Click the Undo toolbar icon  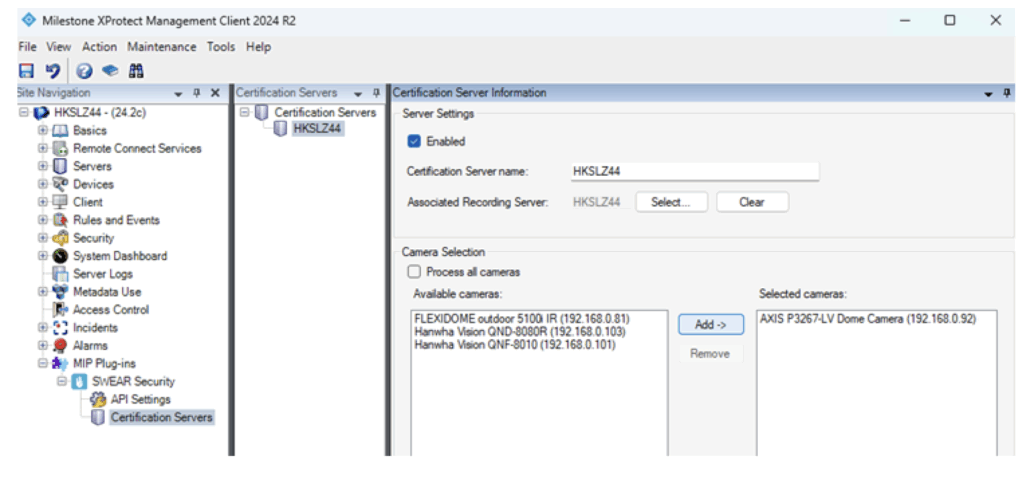click(53, 71)
